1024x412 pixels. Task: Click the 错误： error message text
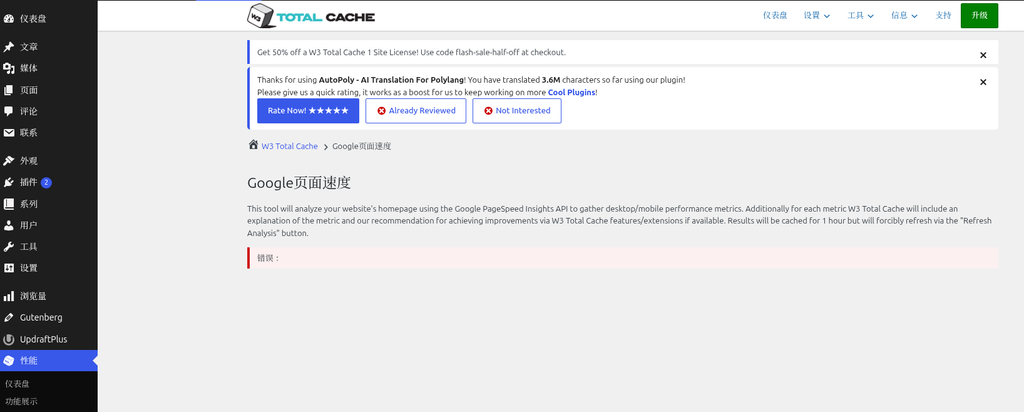(268, 258)
